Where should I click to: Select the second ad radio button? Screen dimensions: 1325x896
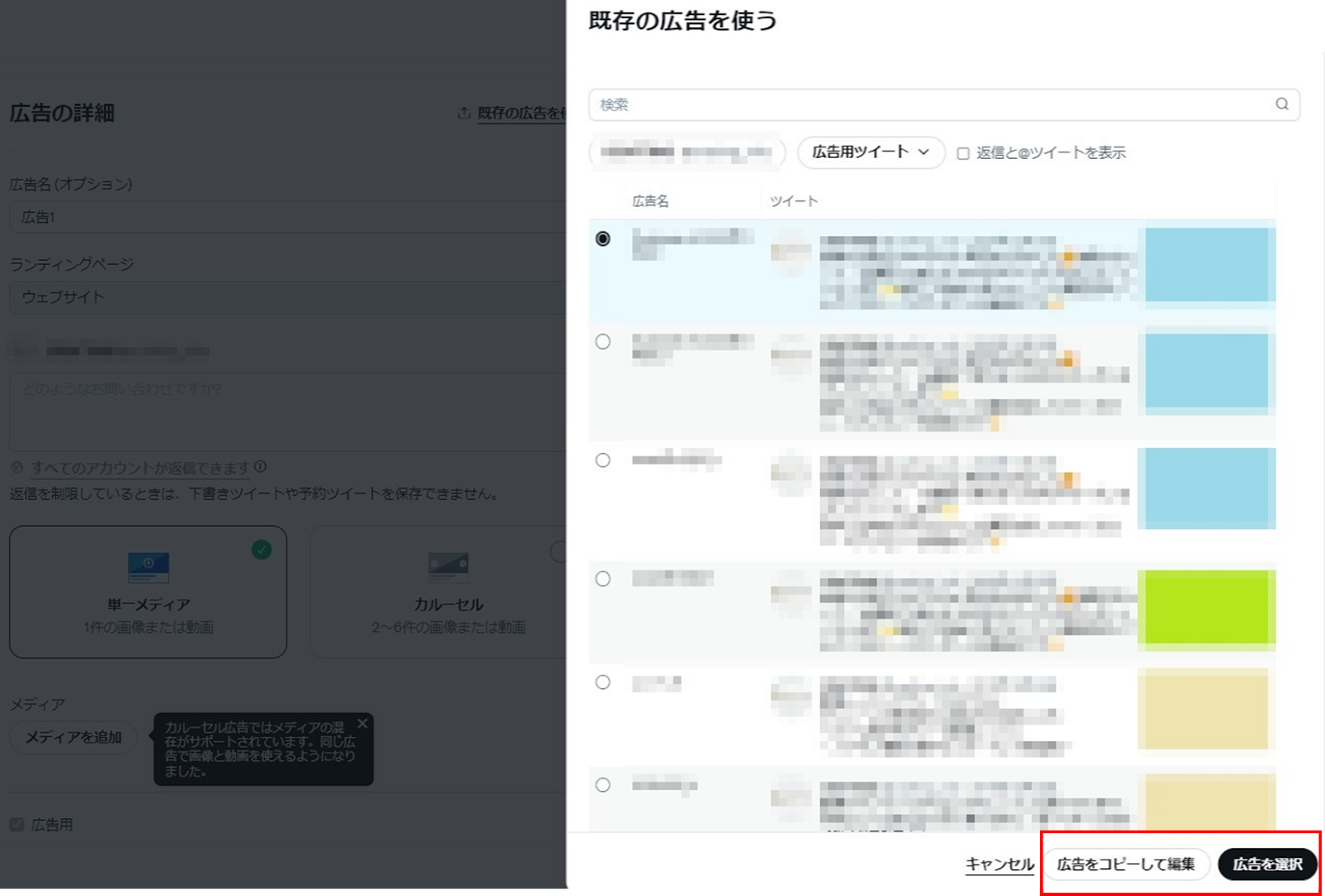click(603, 341)
